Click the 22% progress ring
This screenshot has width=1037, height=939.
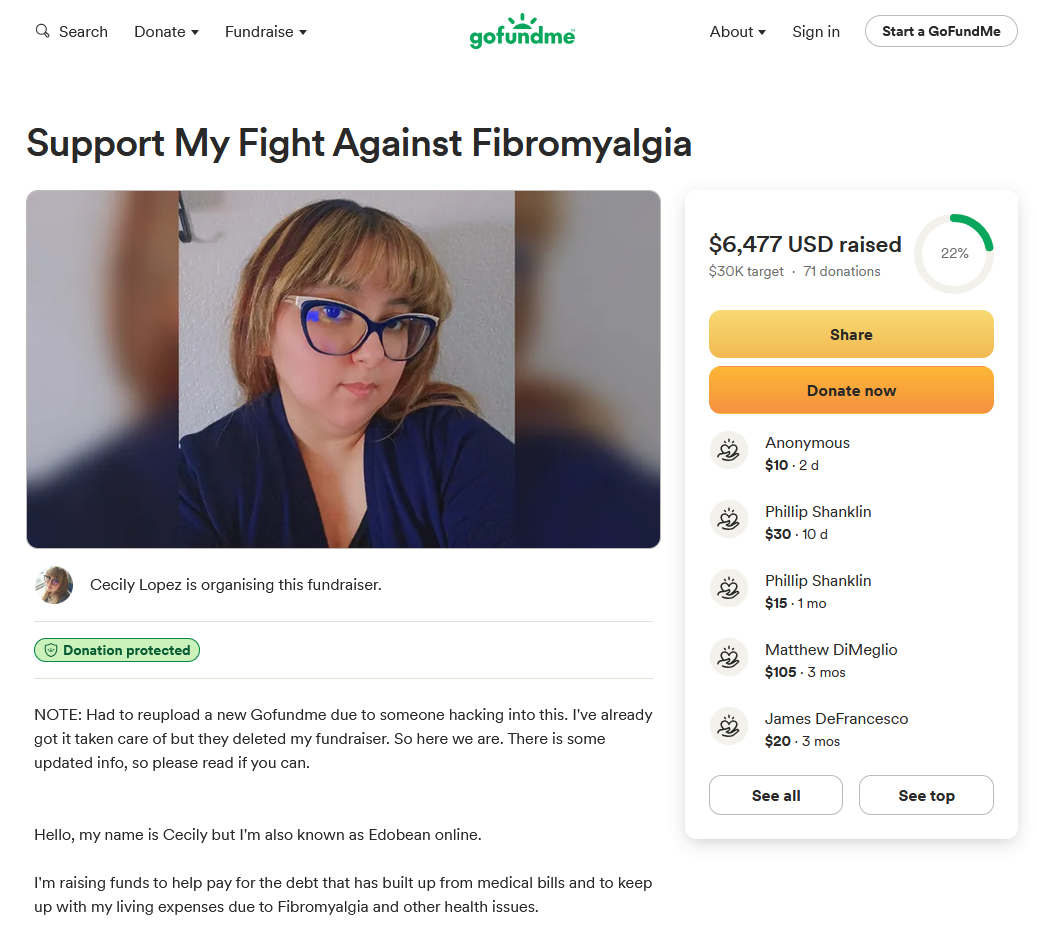pyautogui.click(x=954, y=254)
